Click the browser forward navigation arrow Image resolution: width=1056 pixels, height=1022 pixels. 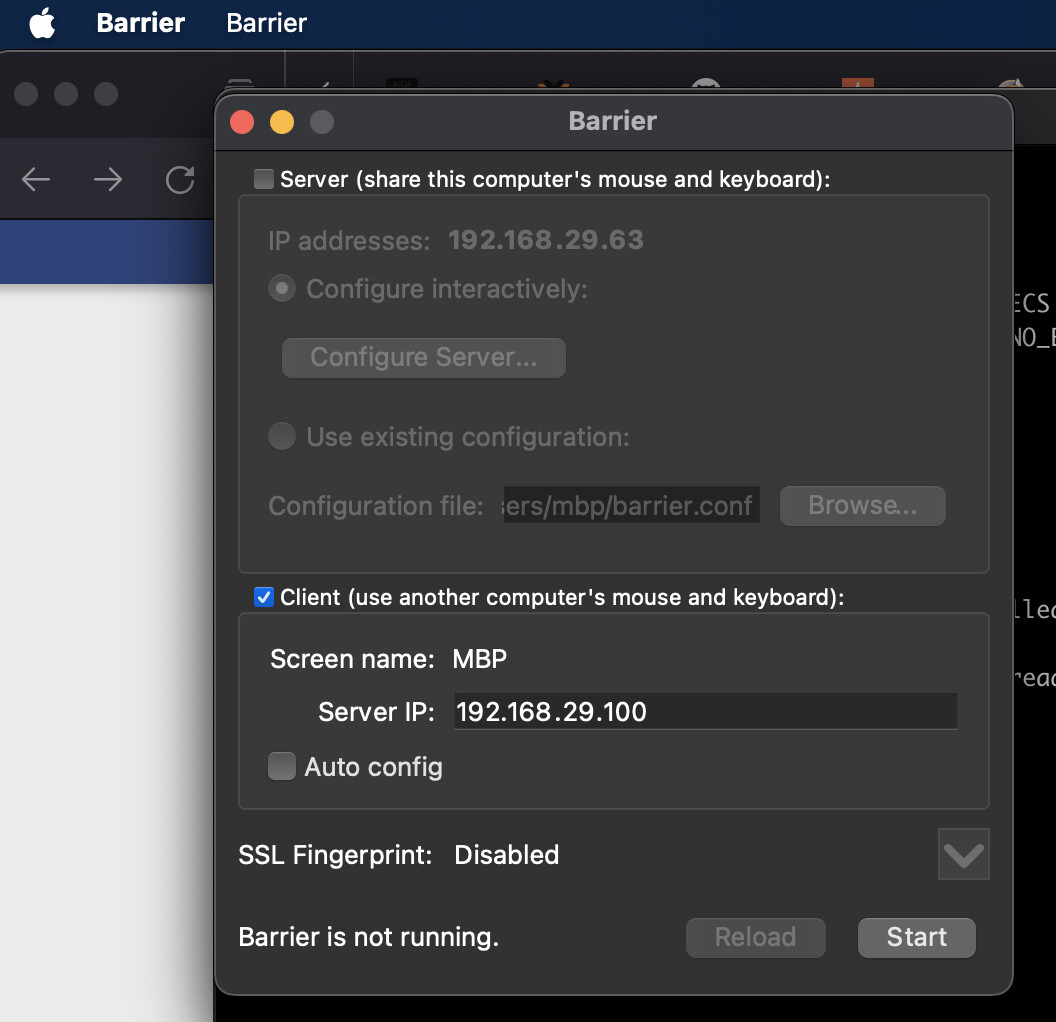click(x=108, y=180)
